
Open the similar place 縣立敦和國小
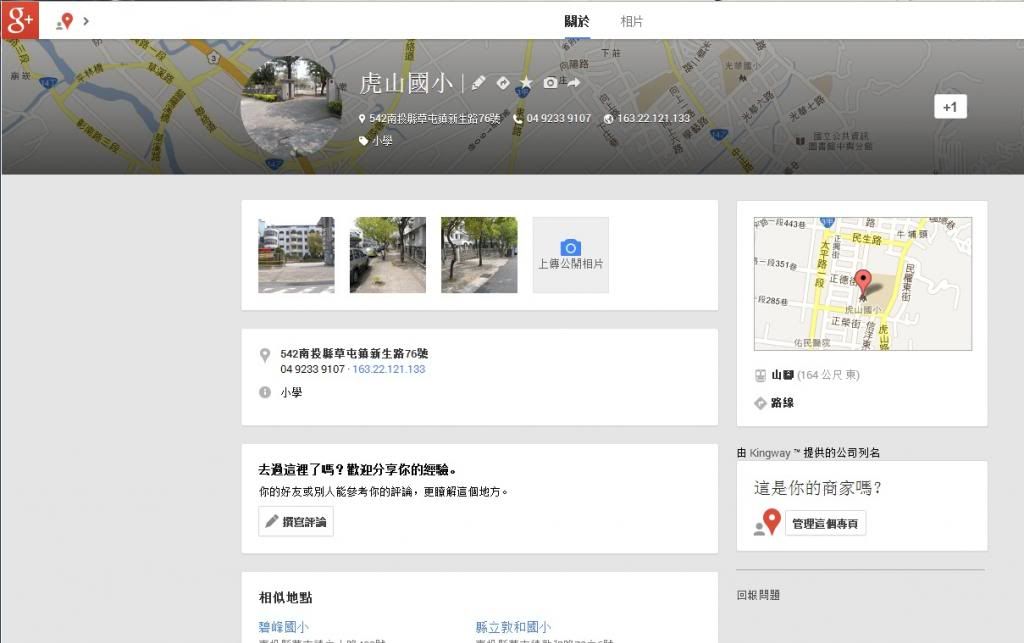[513, 627]
